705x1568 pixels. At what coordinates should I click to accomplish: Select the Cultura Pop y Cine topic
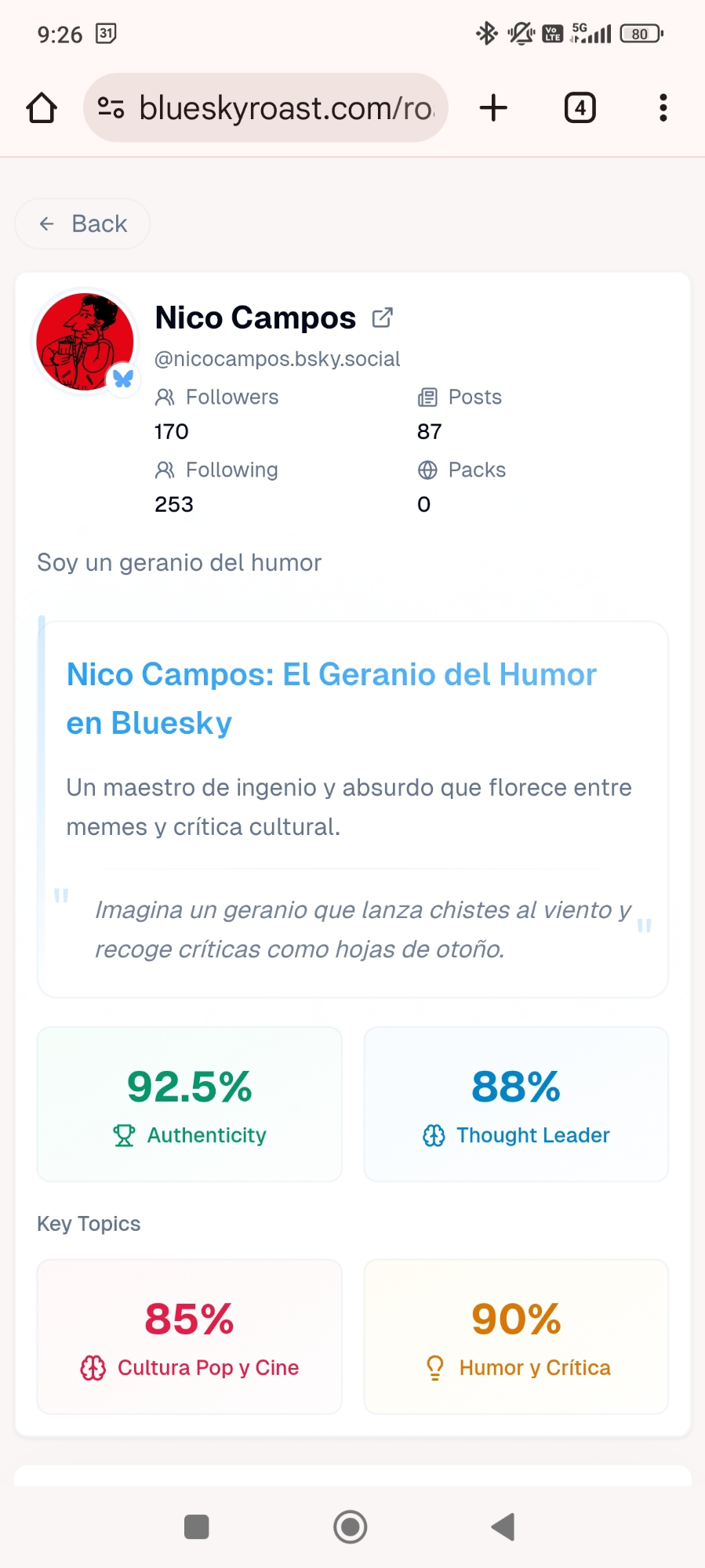pos(190,1336)
